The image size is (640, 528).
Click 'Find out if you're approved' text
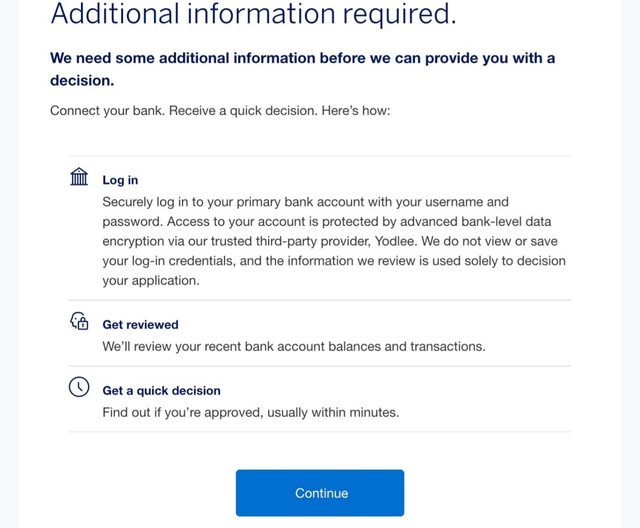[x=183, y=412]
